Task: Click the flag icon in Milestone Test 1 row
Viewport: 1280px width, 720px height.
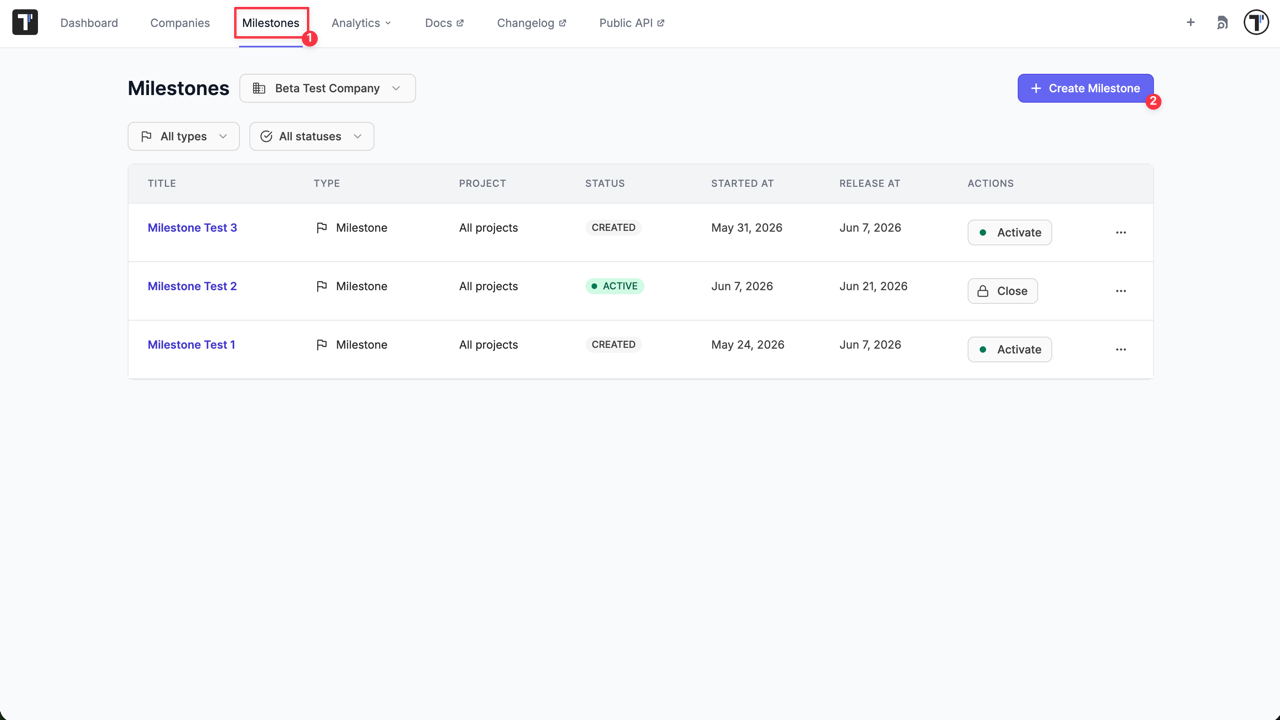Action: pyautogui.click(x=322, y=345)
